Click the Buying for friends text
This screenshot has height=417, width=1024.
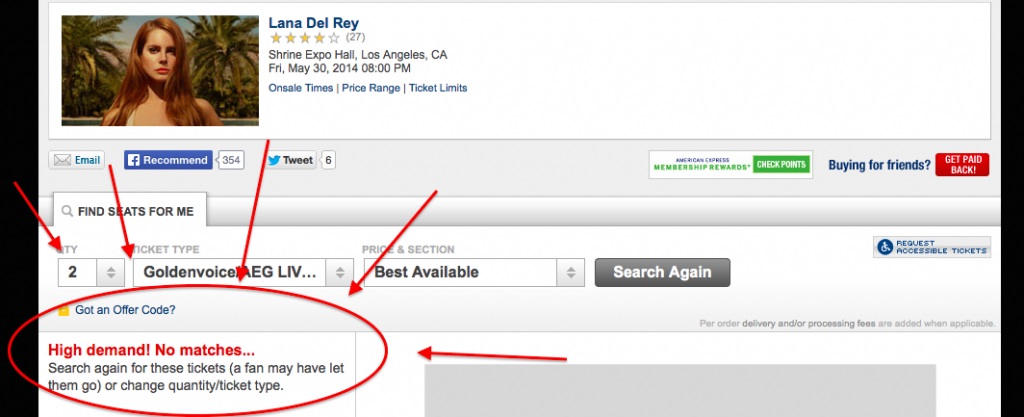pos(880,165)
